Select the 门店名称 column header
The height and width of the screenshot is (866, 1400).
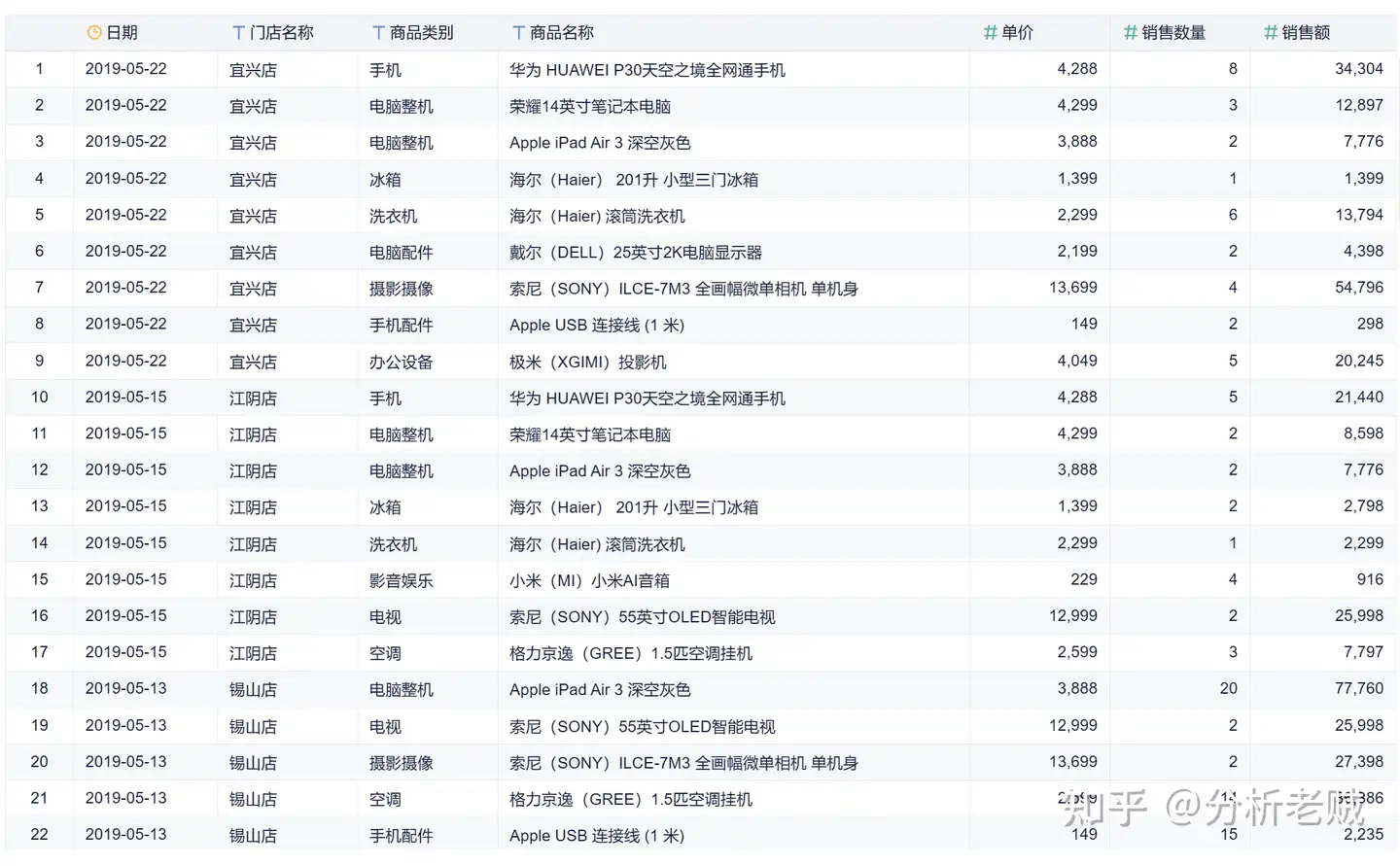tap(288, 33)
